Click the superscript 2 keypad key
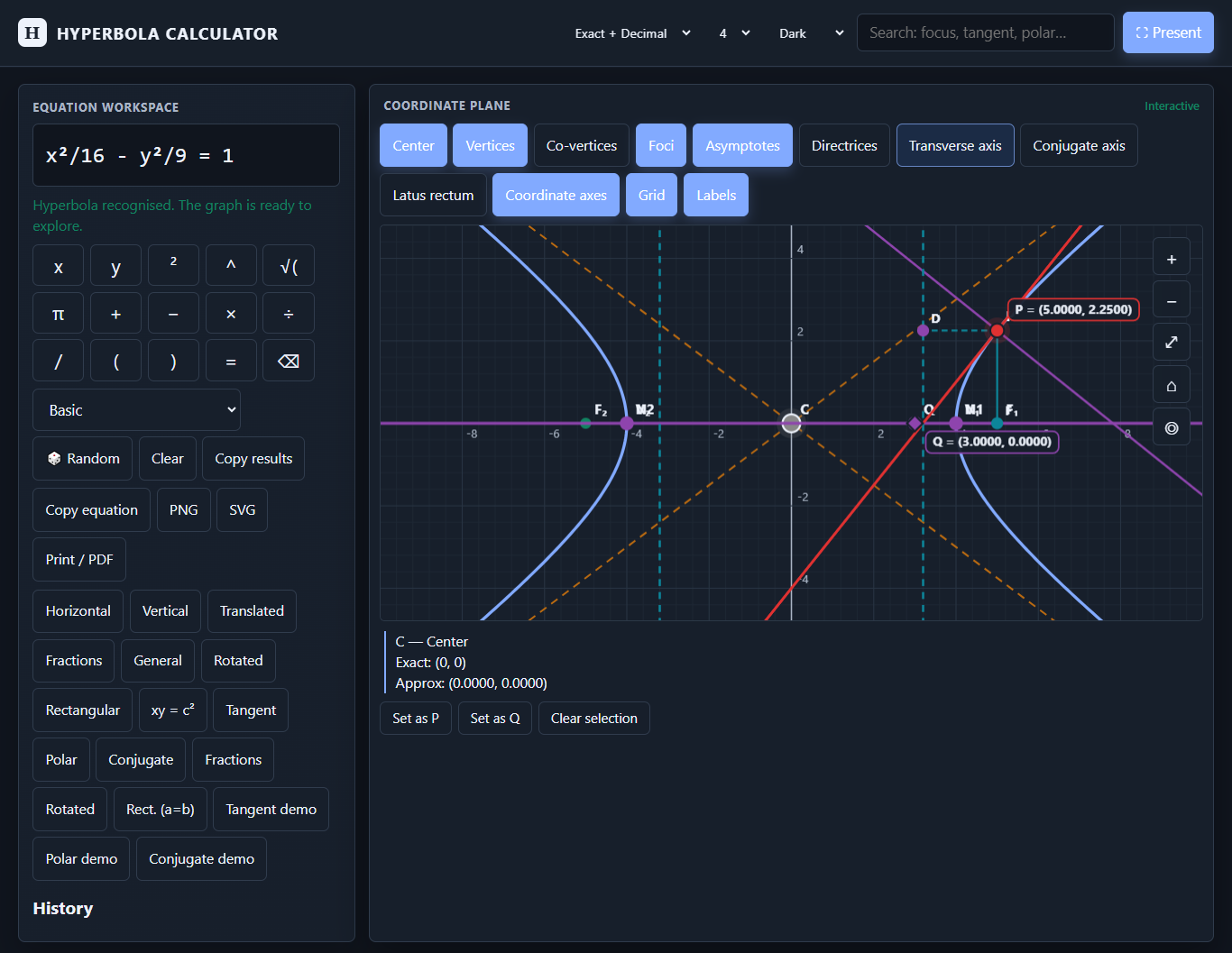 click(173, 266)
